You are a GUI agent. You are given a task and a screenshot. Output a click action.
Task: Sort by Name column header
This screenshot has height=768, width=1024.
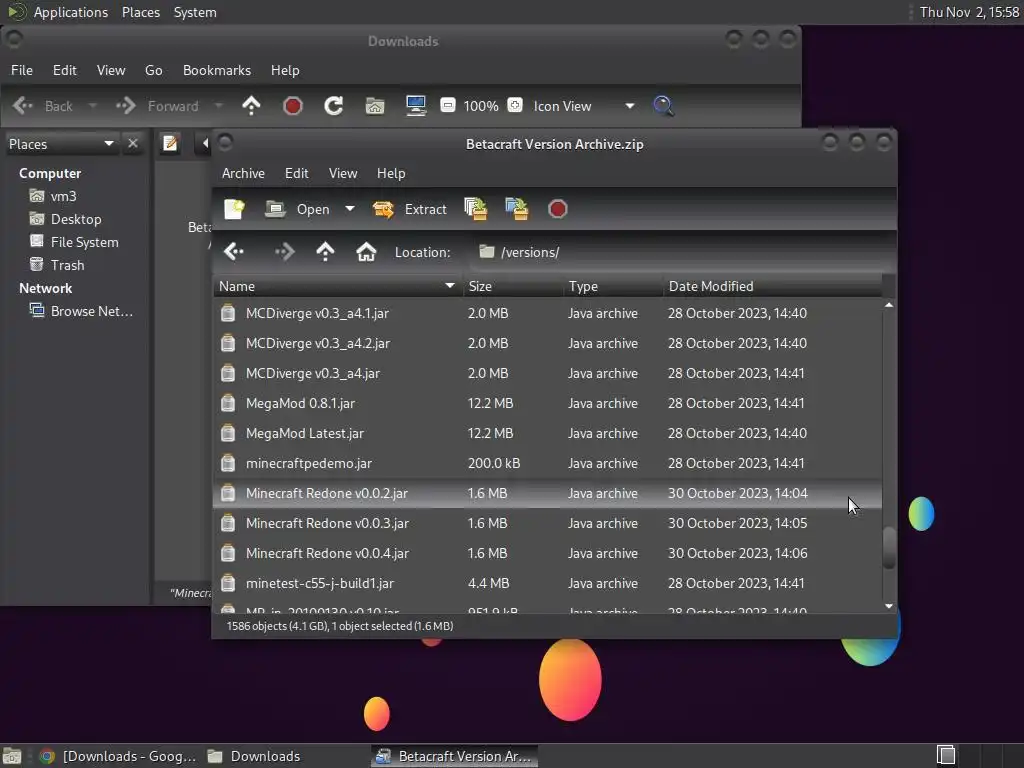pos(338,286)
